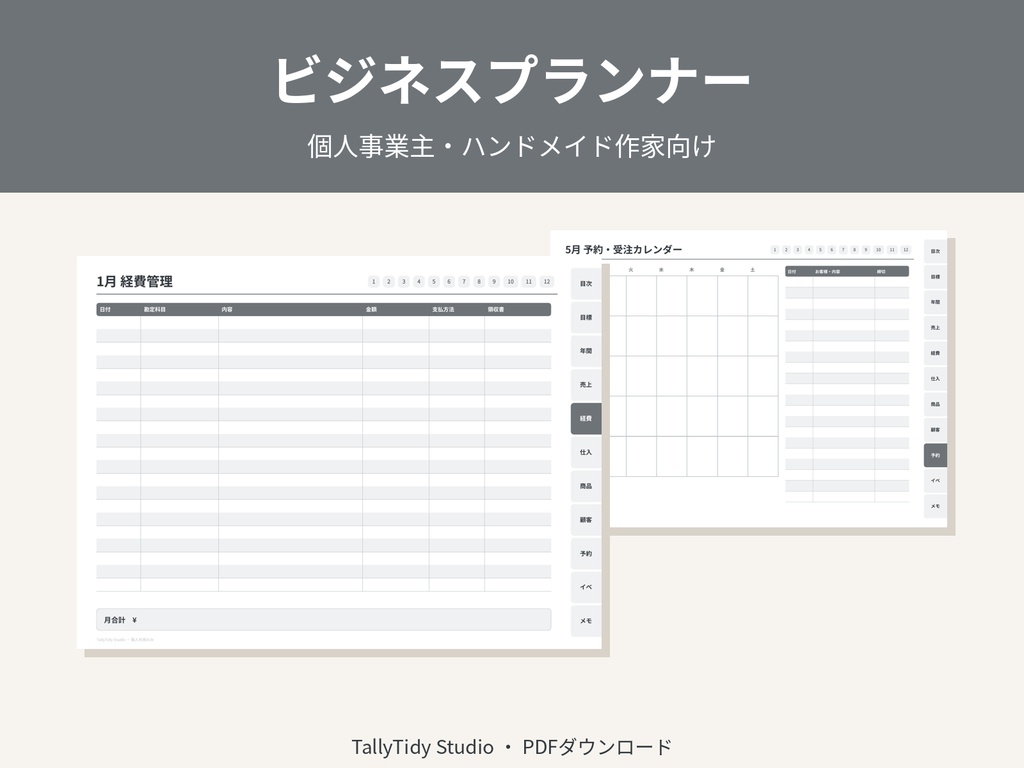
Task: Click お客様・内容 header in booking list
Action: coord(827,272)
